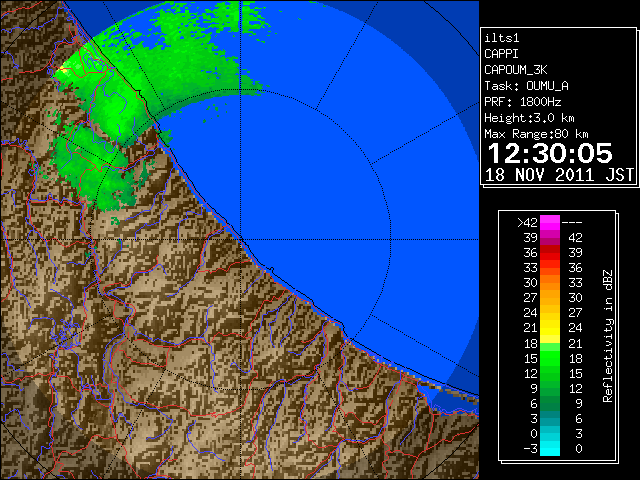Click the magenta >42 dBZ legend band

coord(550,222)
